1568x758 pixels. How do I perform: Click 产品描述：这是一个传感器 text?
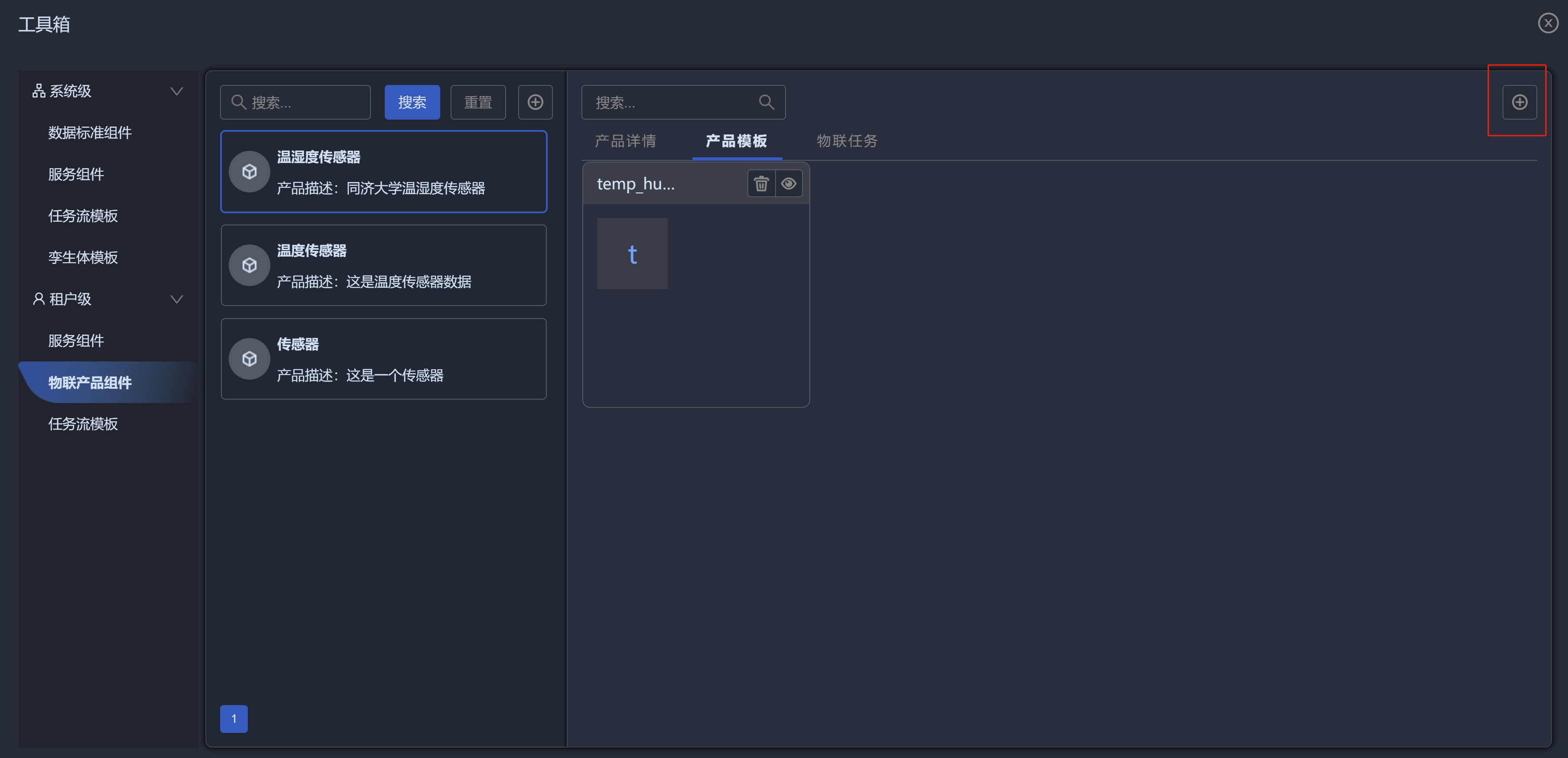pyautogui.click(x=360, y=376)
